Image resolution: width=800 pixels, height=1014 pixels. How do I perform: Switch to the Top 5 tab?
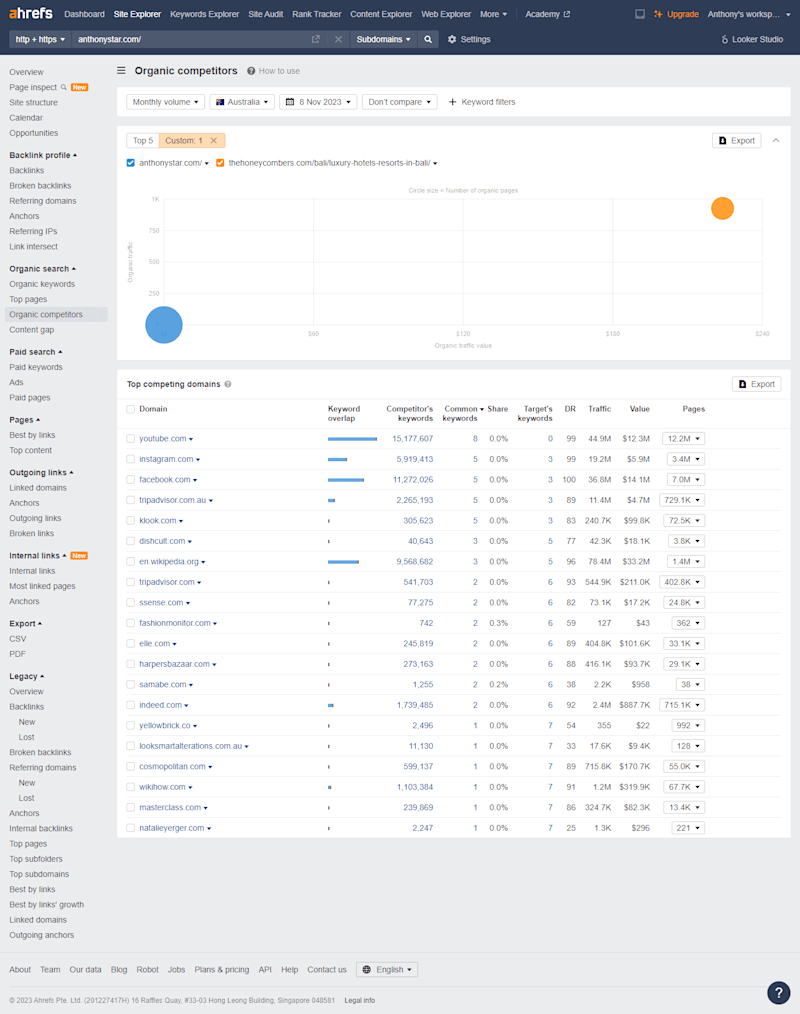click(143, 140)
